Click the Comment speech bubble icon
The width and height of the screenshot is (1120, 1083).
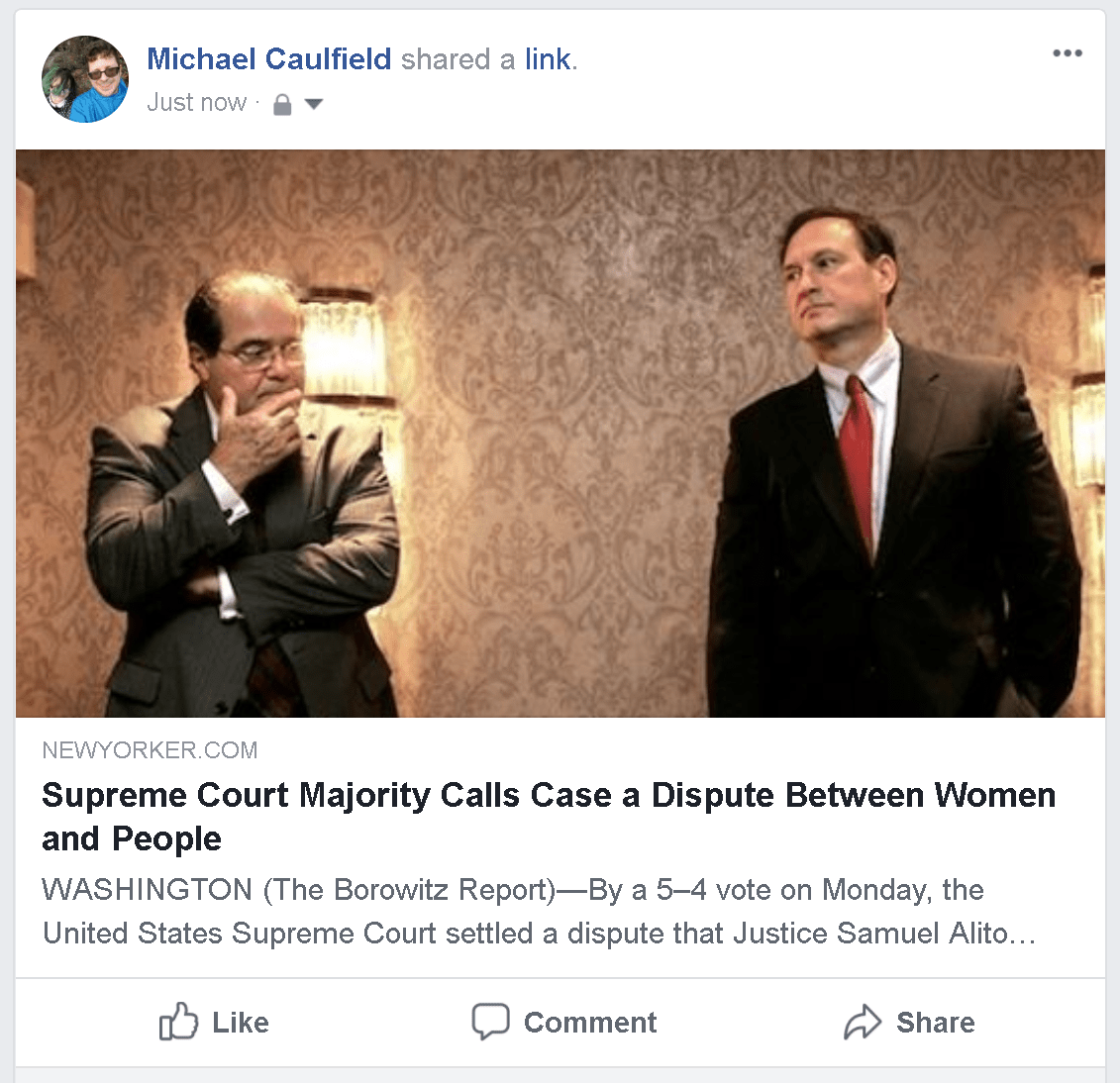point(492,1022)
